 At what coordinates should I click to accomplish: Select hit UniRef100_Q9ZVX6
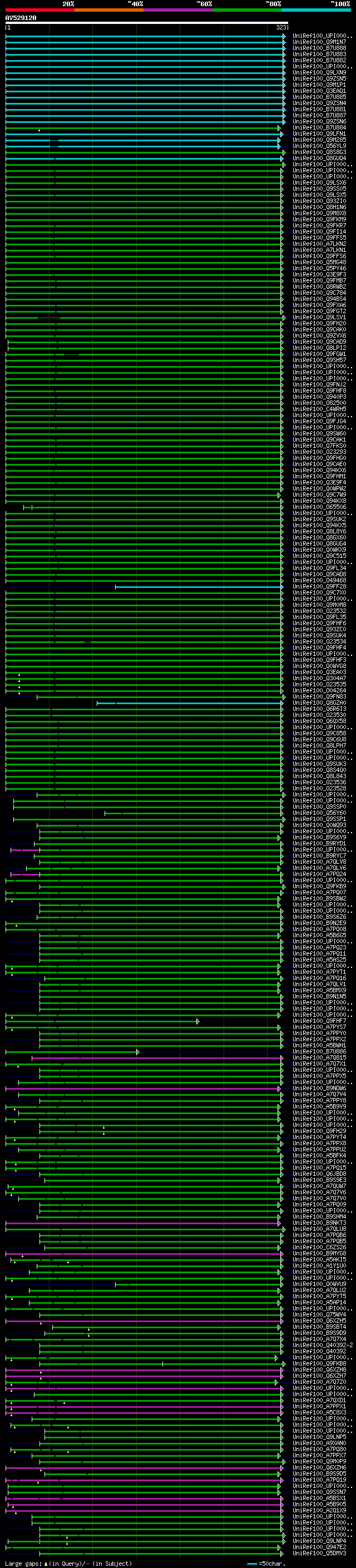coord(319,335)
